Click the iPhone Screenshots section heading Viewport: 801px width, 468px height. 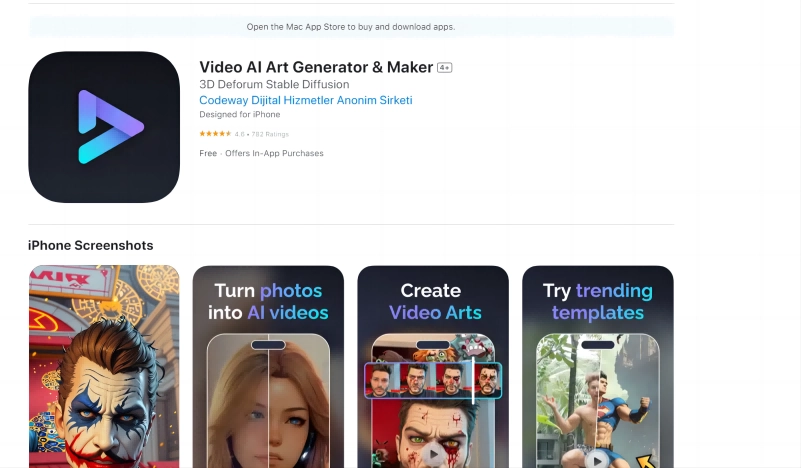pos(91,245)
